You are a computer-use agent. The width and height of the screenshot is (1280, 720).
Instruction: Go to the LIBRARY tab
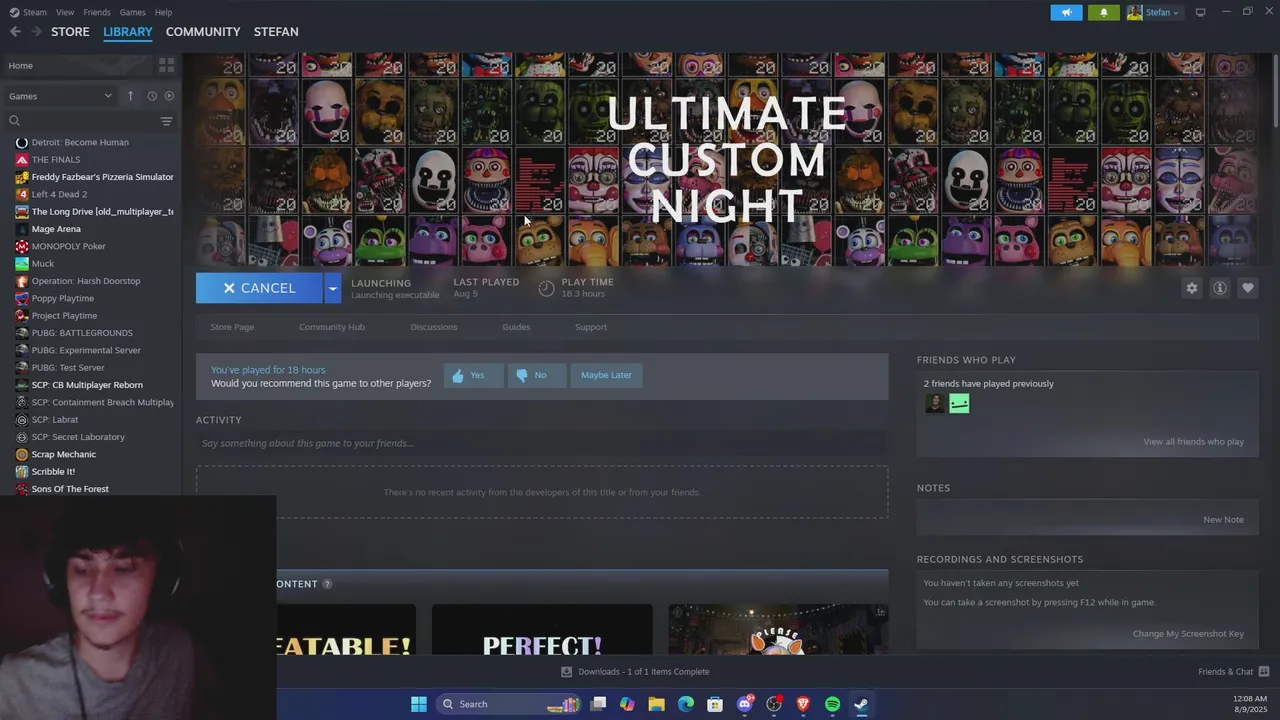coord(128,32)
